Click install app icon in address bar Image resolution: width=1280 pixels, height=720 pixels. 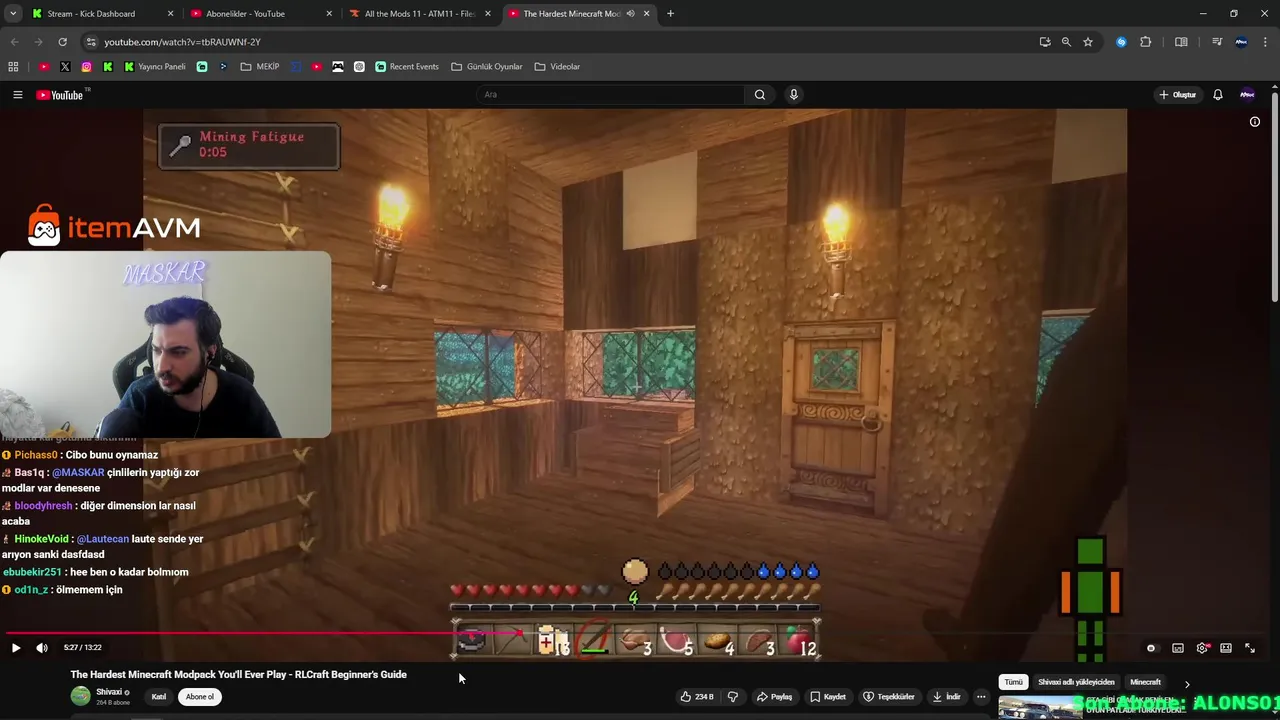1045,42
